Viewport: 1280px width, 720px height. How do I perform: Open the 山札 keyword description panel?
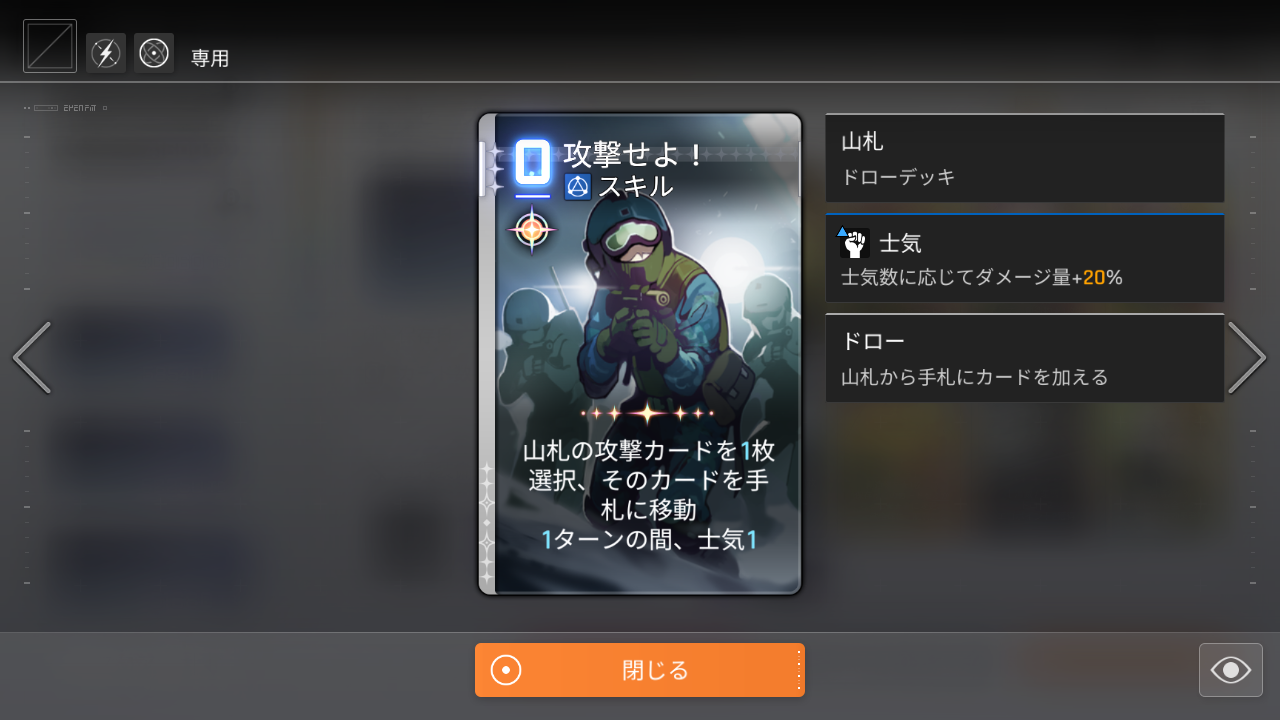point(1025,158)
